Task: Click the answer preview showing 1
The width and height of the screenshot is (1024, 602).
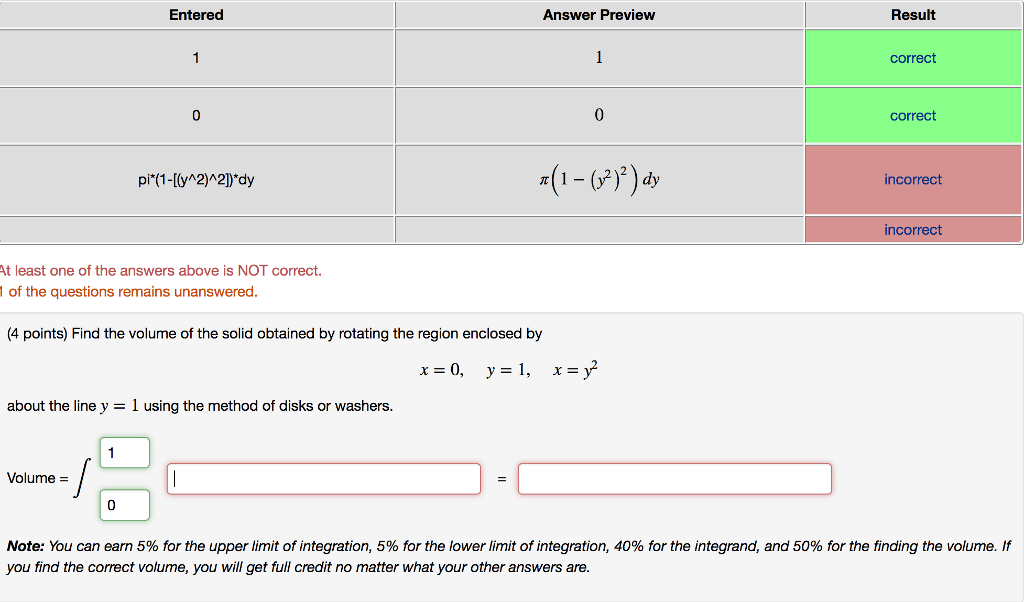Action: pyautogui.click(x=598, y=58)
